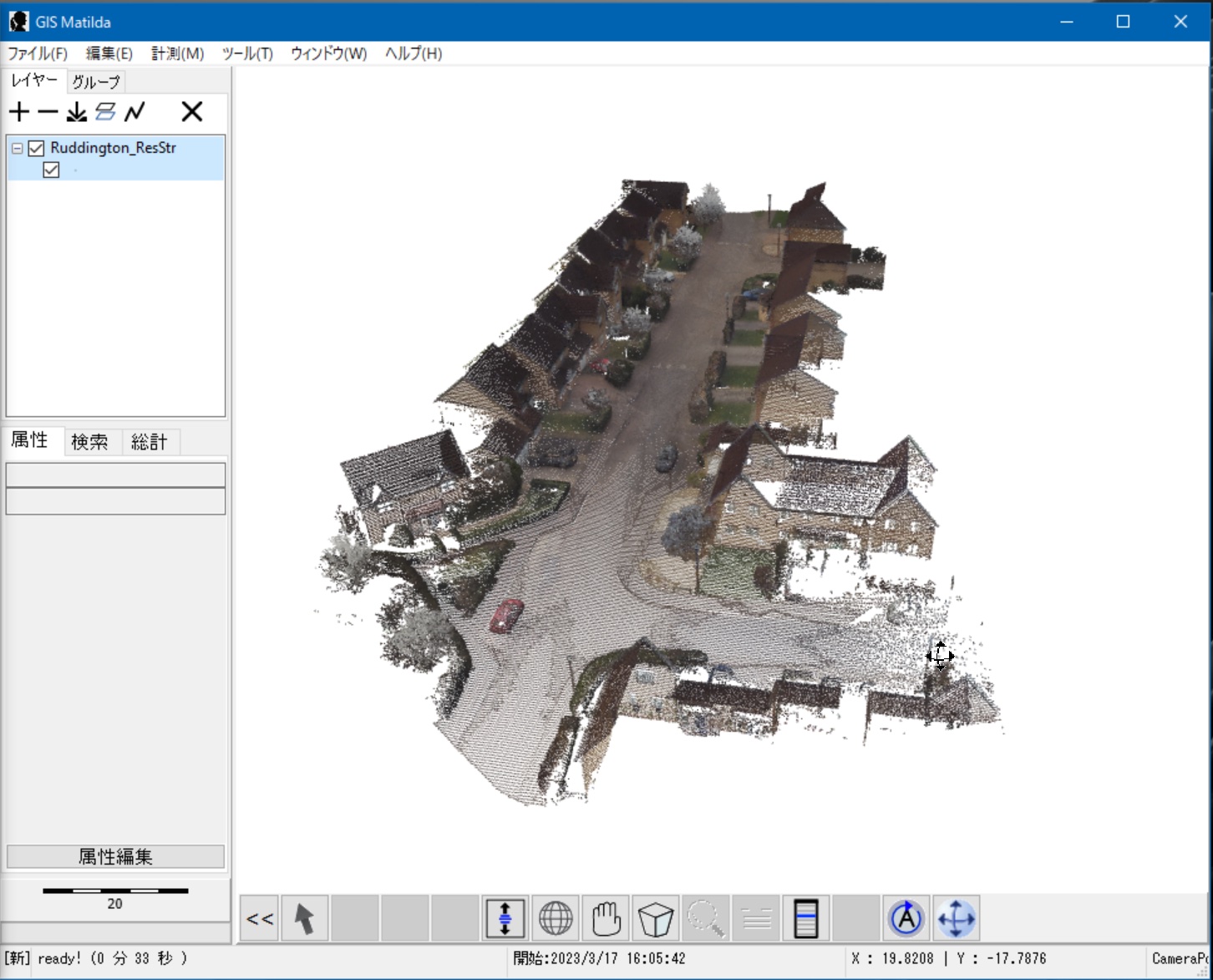This screenshot has width=1213, height=980.
Task: Click the plus icon to add a layer
Action: [x=19, y=112]
